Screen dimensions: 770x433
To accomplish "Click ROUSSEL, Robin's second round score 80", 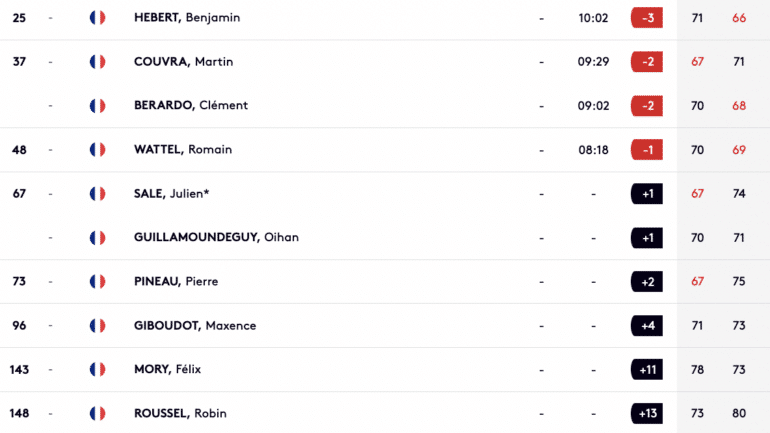I will coord(739,414).
